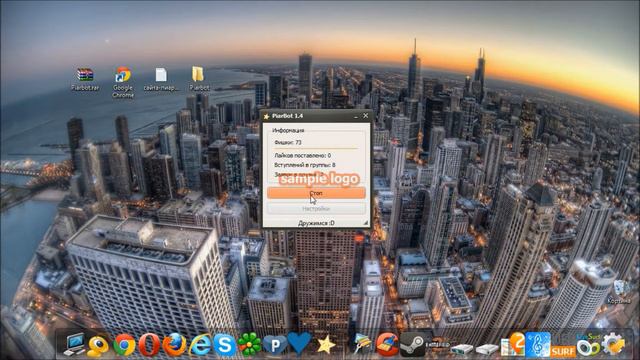The image size is (640, 360).
Task: Open the orange SURF dock icon
Action: point(562,351)
